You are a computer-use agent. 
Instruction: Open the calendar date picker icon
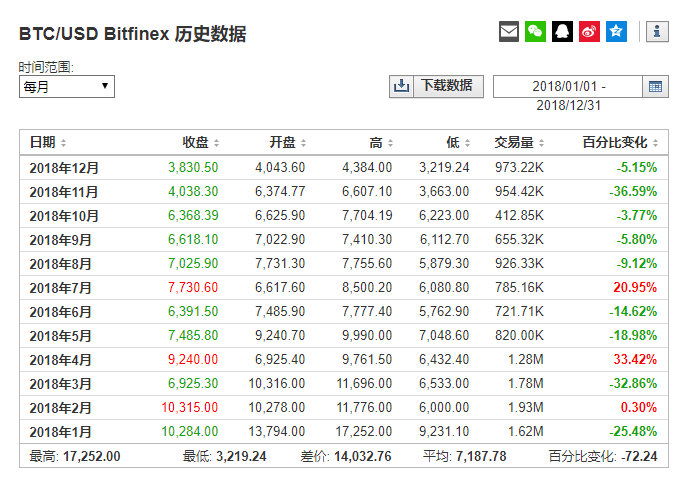[x=655, y=86]
